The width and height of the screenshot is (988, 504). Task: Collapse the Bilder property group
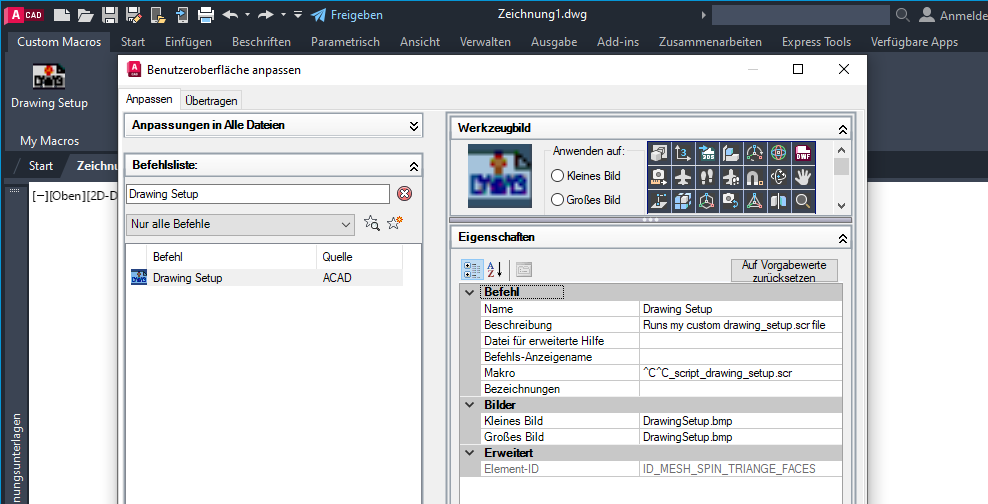pyautogui.click(x=469, y=404)
